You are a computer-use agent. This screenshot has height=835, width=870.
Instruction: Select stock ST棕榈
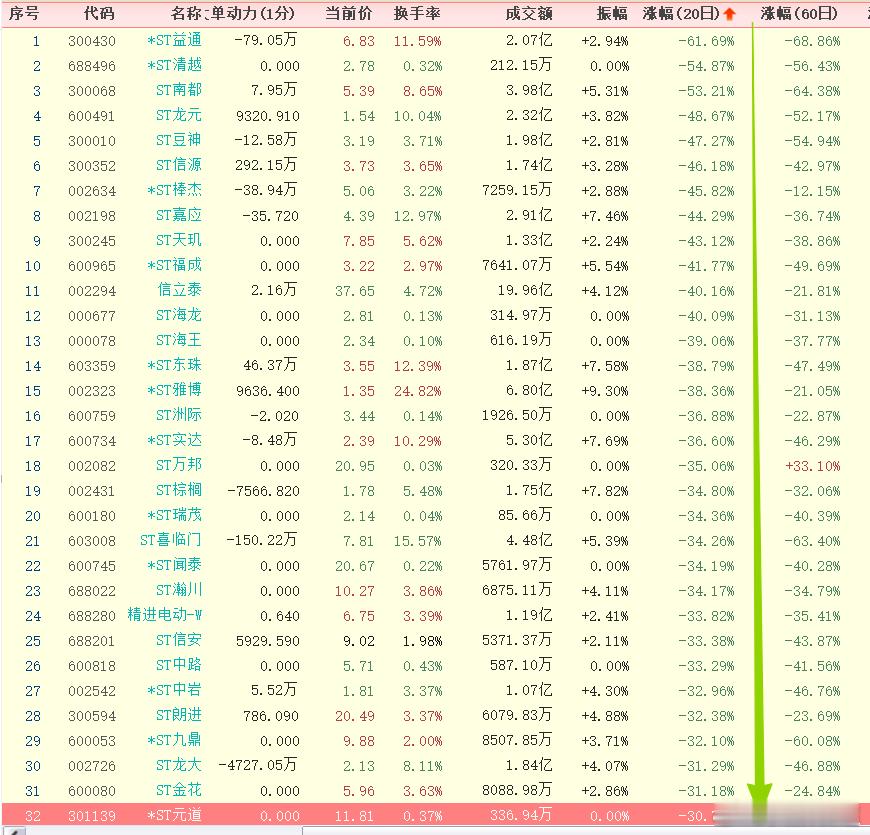(179, 490)
